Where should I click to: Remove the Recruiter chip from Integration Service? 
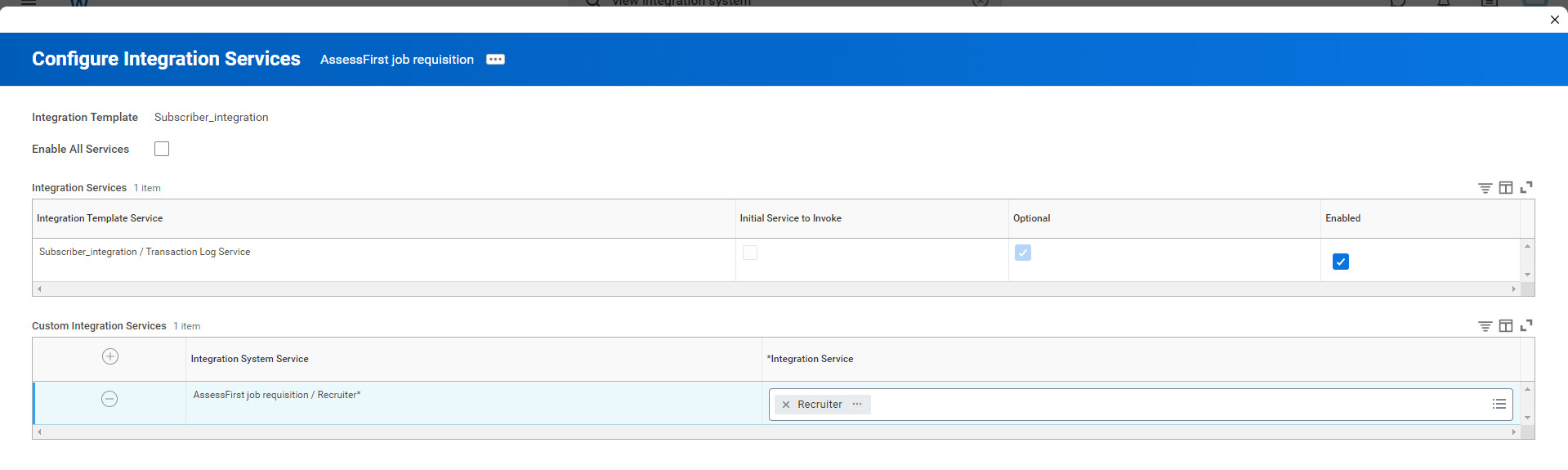[x=786, y=405]
